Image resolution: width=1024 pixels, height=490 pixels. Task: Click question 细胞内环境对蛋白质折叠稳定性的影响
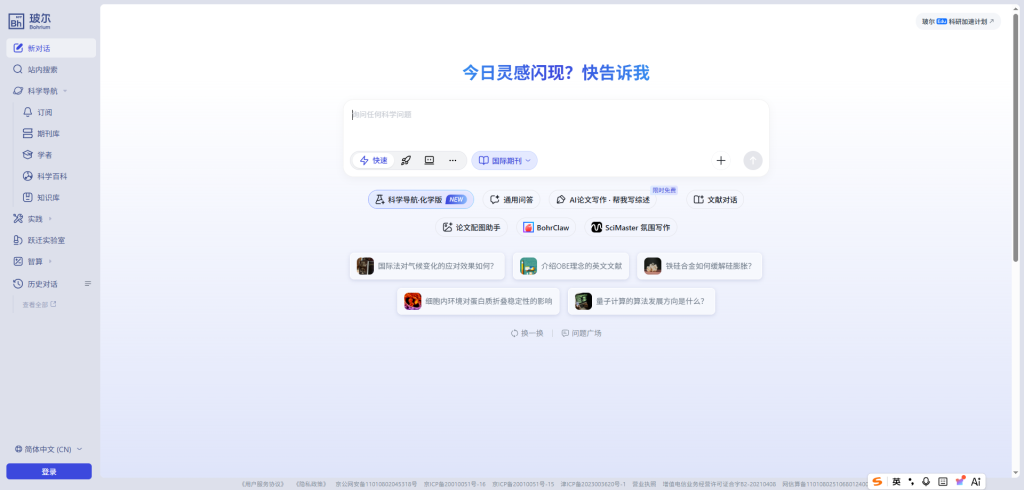point(478,301)
